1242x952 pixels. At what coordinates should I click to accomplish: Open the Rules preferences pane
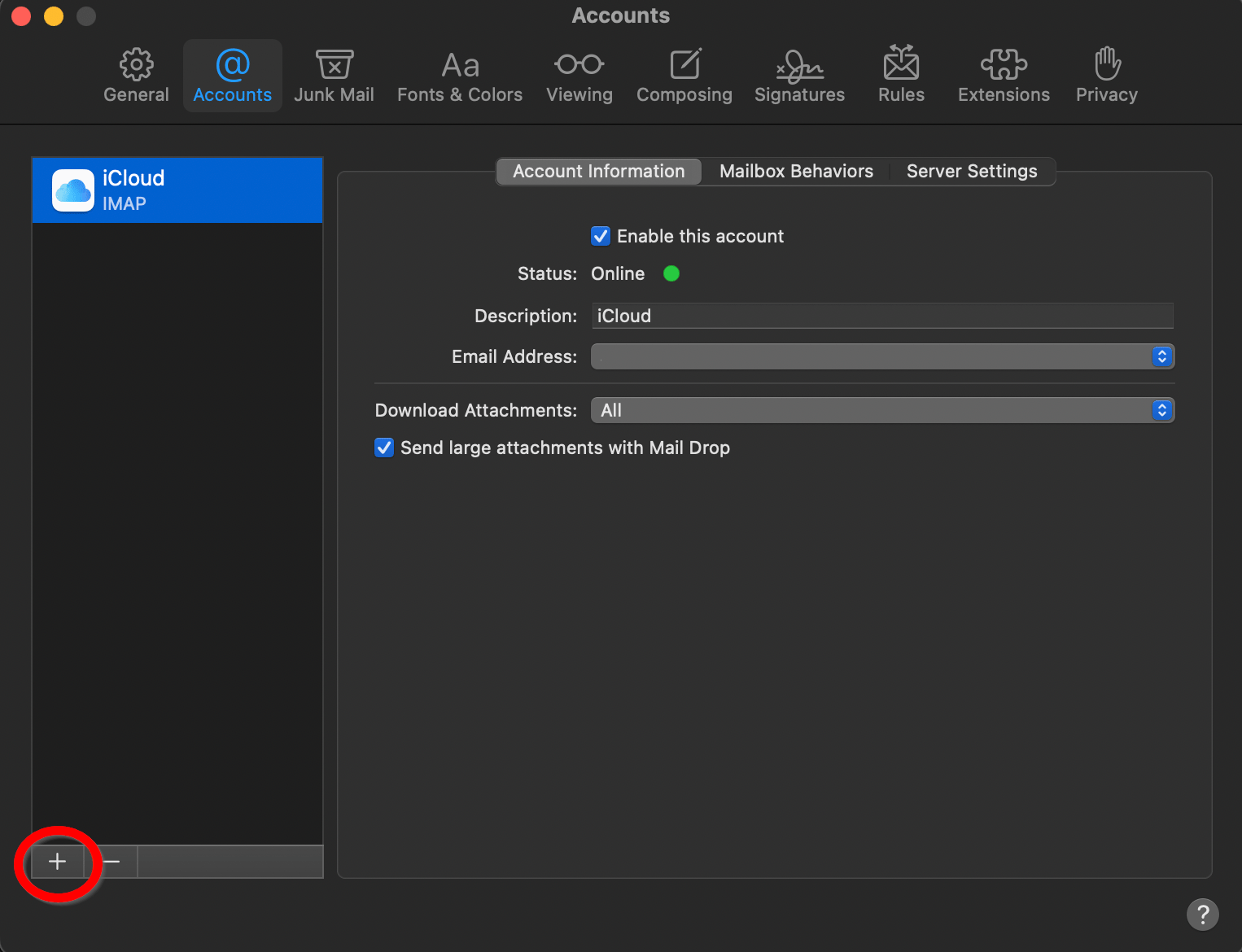coord(901,76)
